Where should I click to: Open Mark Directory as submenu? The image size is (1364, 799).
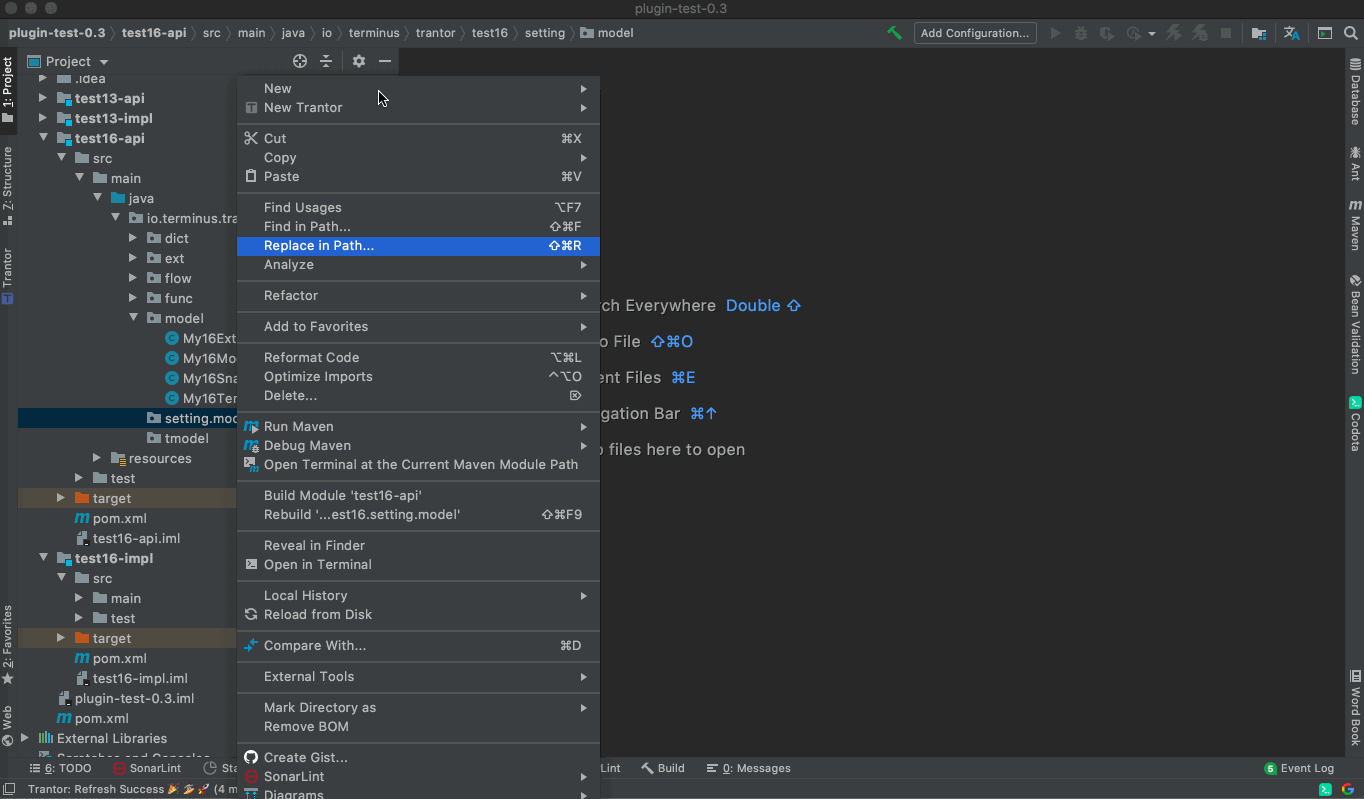click(418, 708)
